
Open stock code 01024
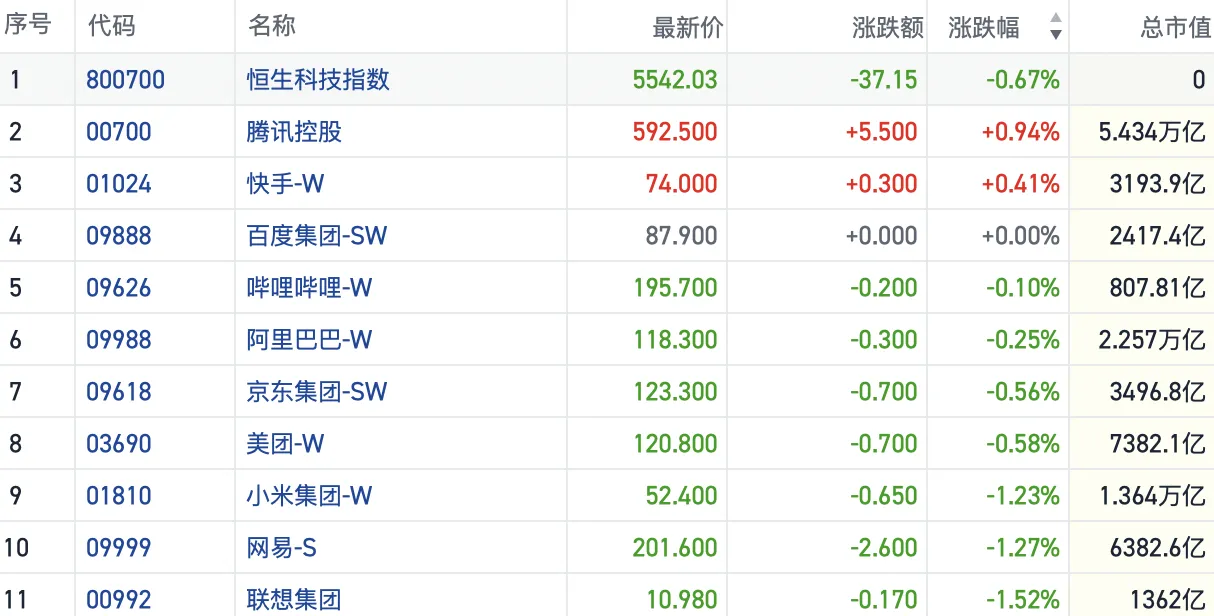coord(119,184)
